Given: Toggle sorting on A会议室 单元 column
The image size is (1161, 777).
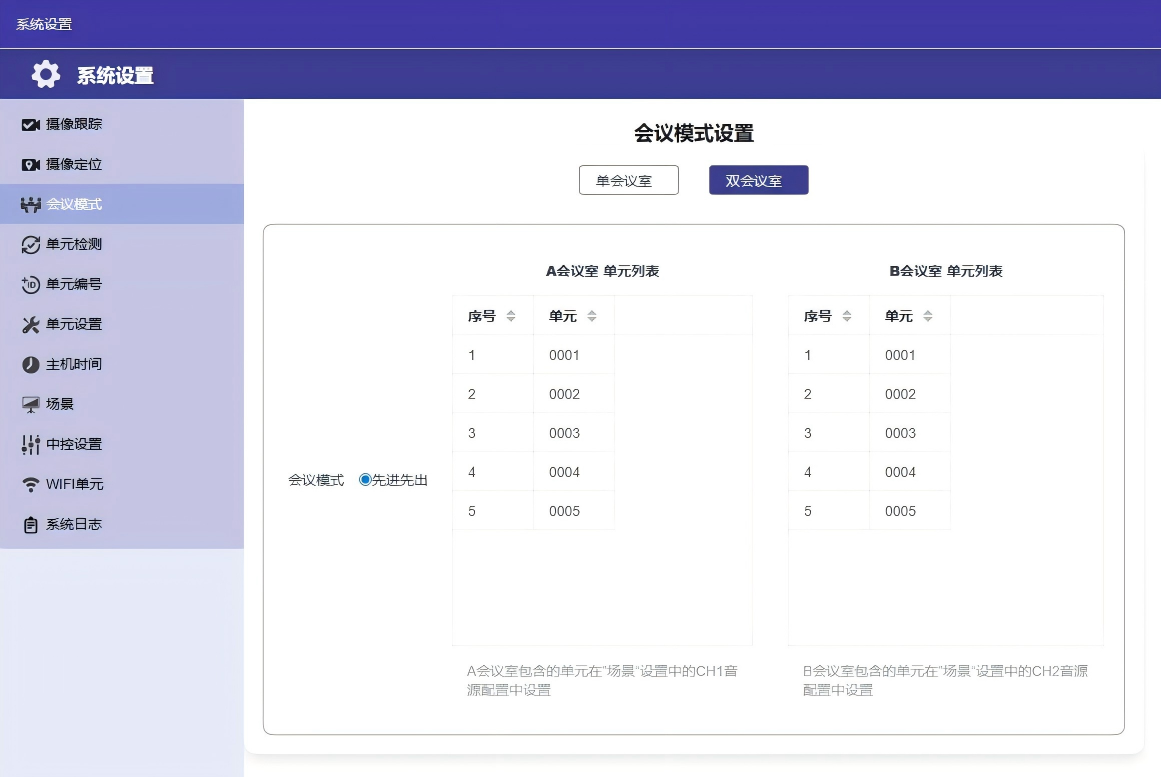Looking at the screenshot, I should (x=590, y=315).
